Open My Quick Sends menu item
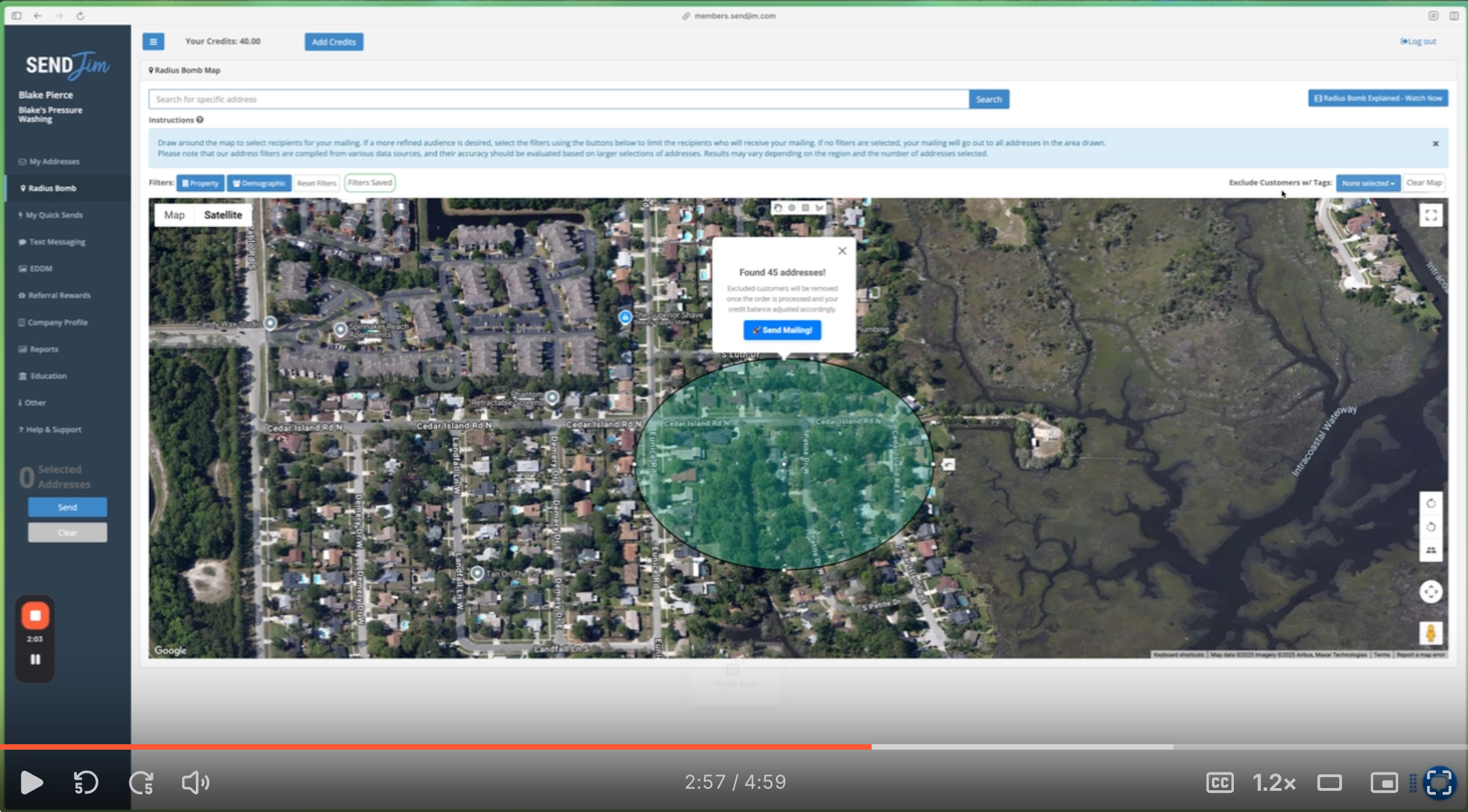The image size is (1468, 812). (53, 215)
